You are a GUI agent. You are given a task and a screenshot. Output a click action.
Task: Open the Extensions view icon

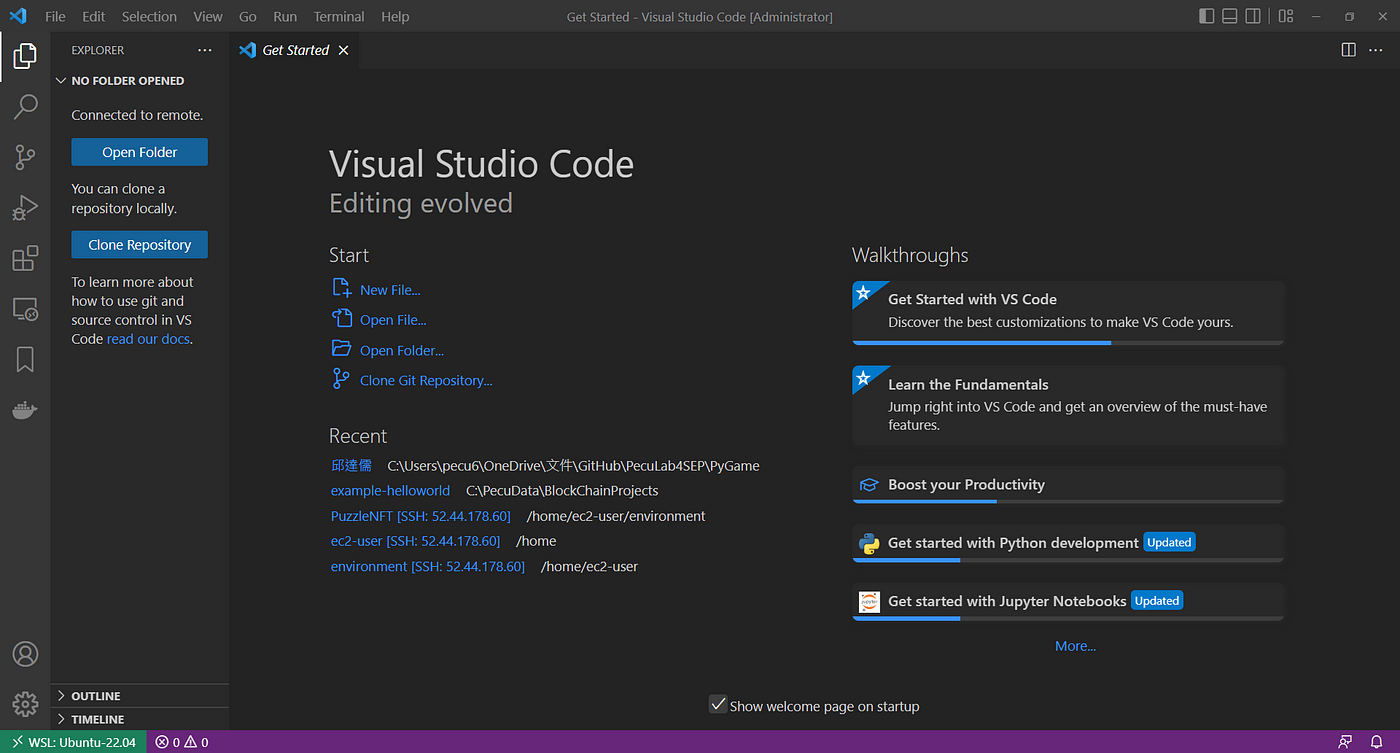pos(25,258)
